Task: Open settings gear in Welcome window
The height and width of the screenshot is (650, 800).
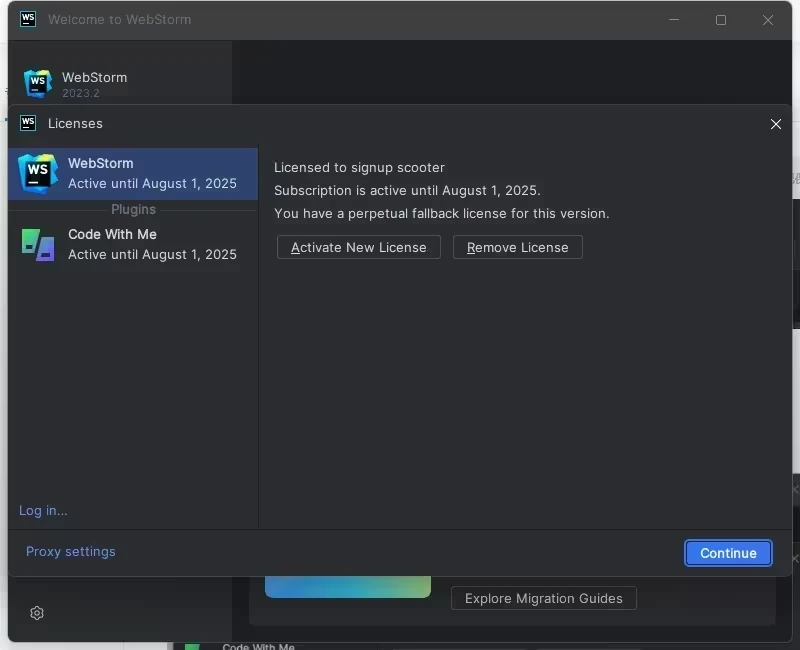Action: [x=37, y=613]
